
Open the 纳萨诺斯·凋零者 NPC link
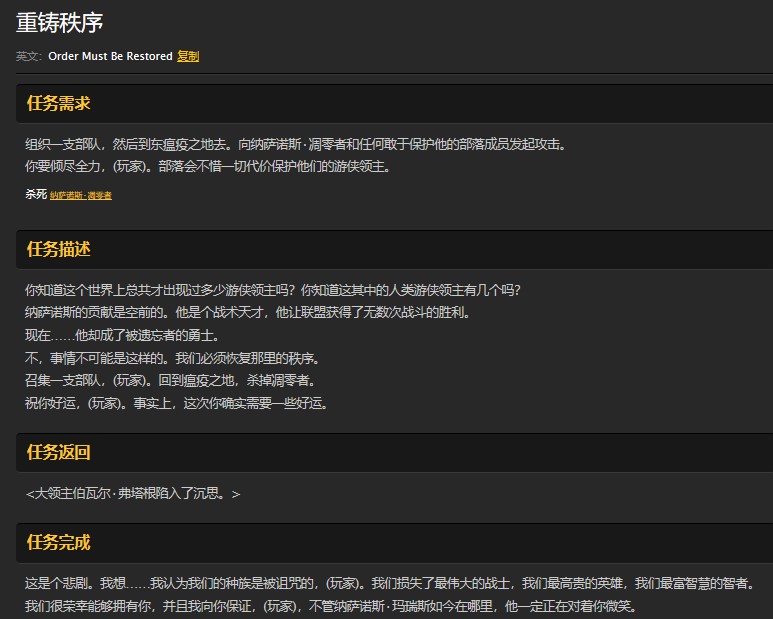[x=81, y=195]
